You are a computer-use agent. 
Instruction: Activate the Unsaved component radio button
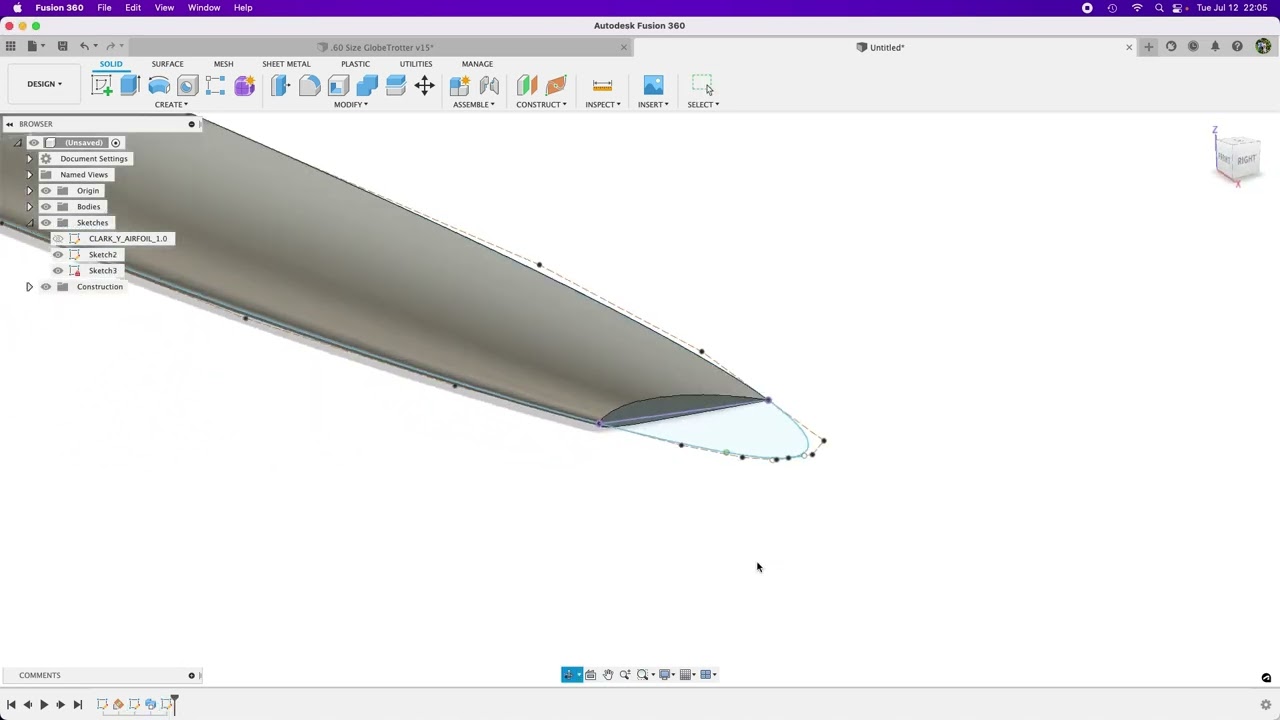click(116, 143)
